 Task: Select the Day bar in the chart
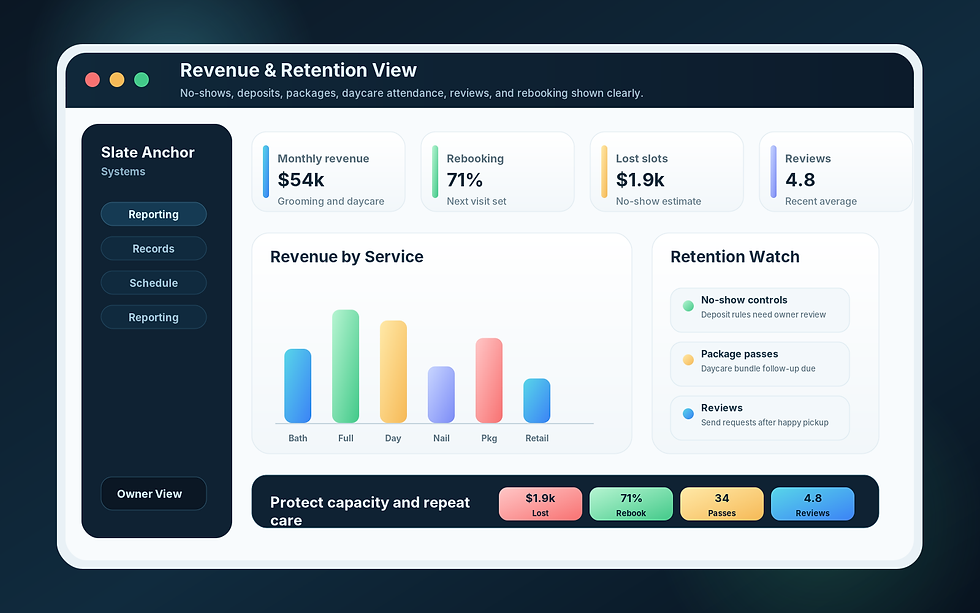393,372
